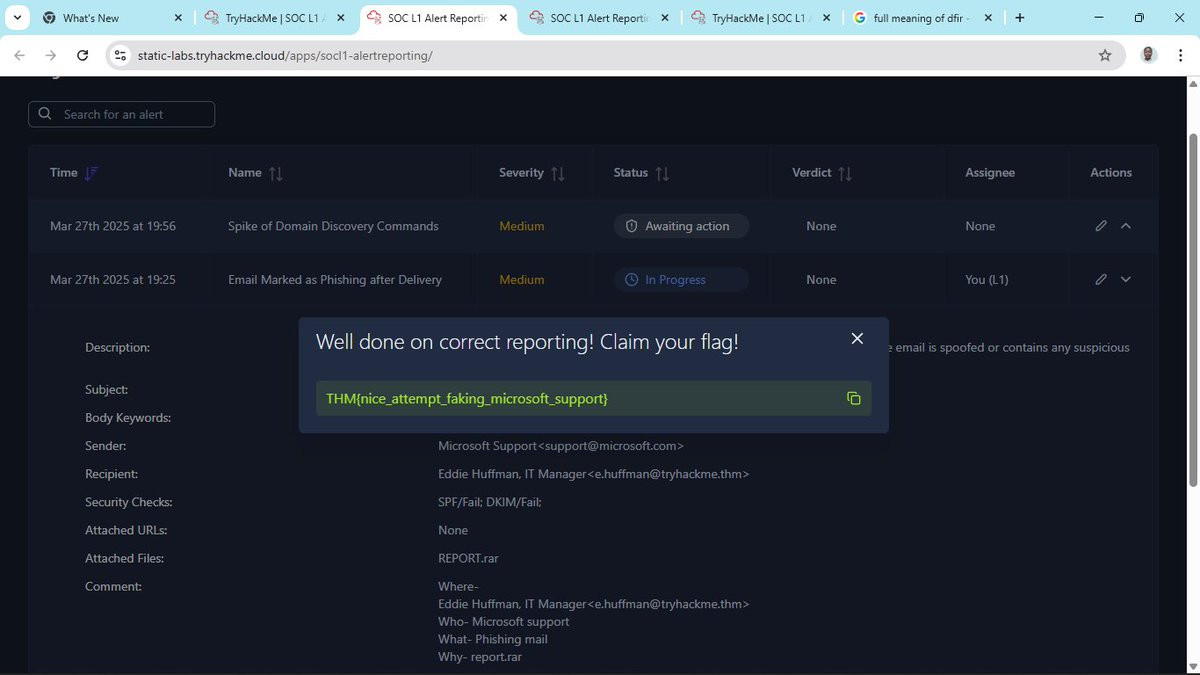Click the Awaiting action status badge
The width and height of the screenshot is (1200, 675).
681,226
